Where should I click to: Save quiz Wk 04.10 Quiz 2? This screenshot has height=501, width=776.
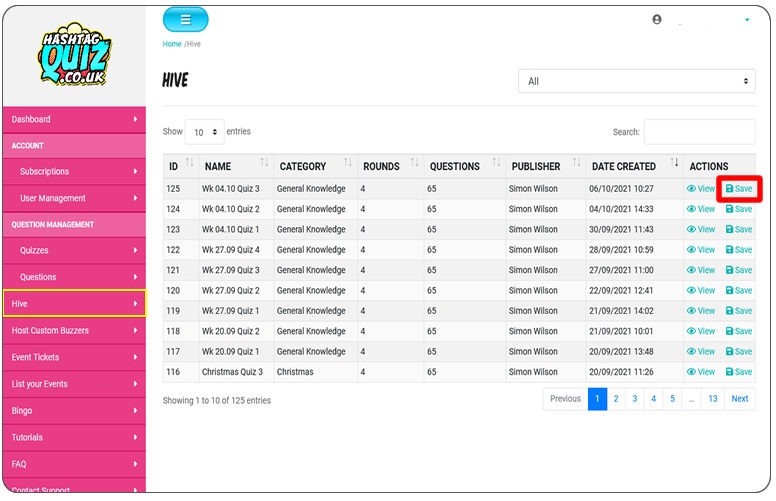[x=739, y=209]
